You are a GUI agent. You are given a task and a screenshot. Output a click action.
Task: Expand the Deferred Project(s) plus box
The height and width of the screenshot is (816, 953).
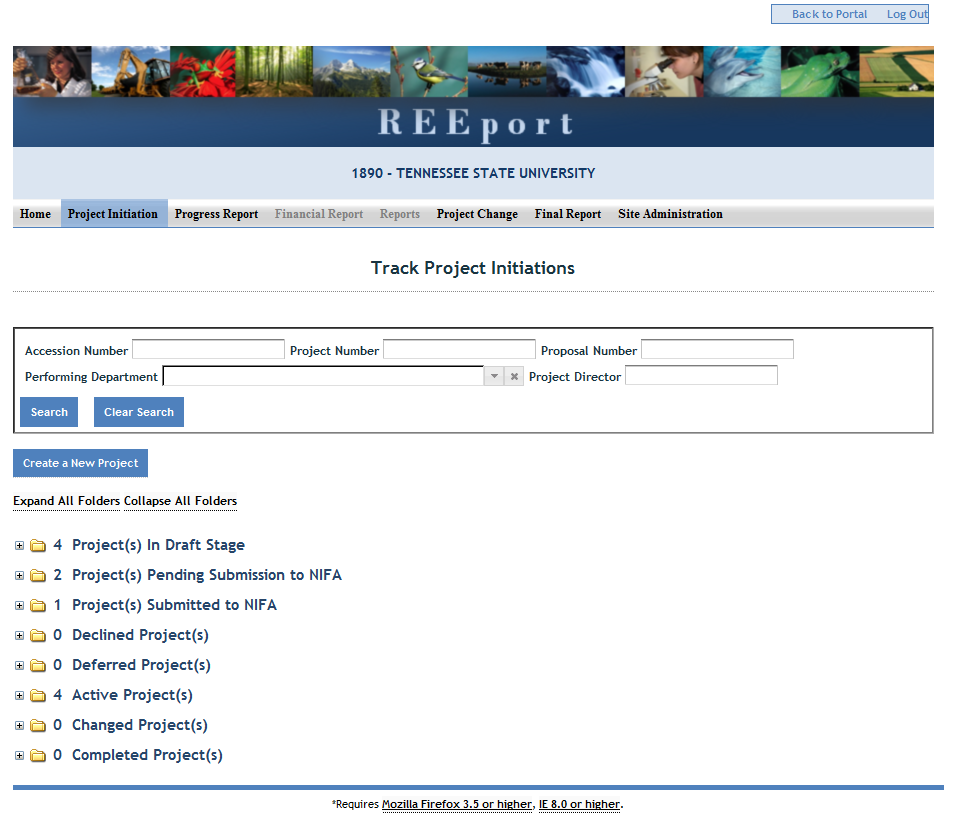19,666
